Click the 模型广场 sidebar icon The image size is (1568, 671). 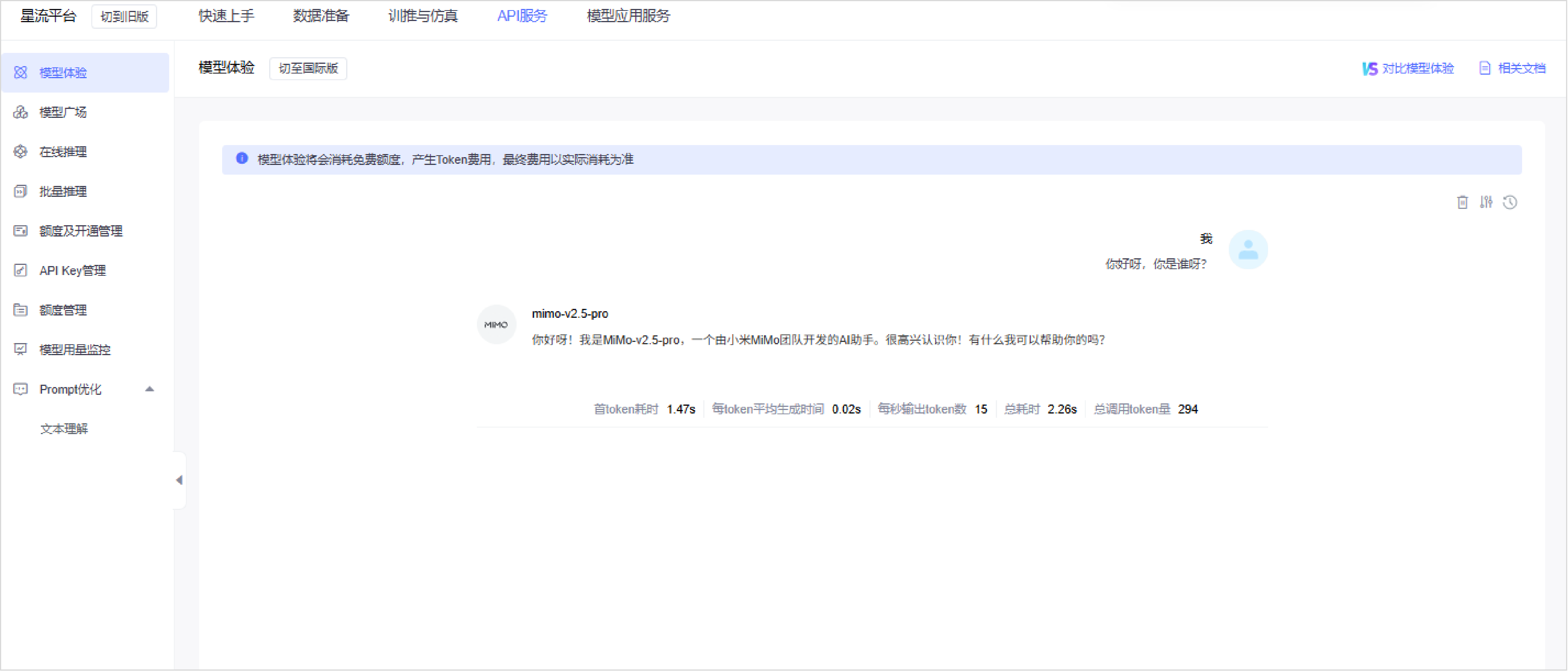[21, 112]
